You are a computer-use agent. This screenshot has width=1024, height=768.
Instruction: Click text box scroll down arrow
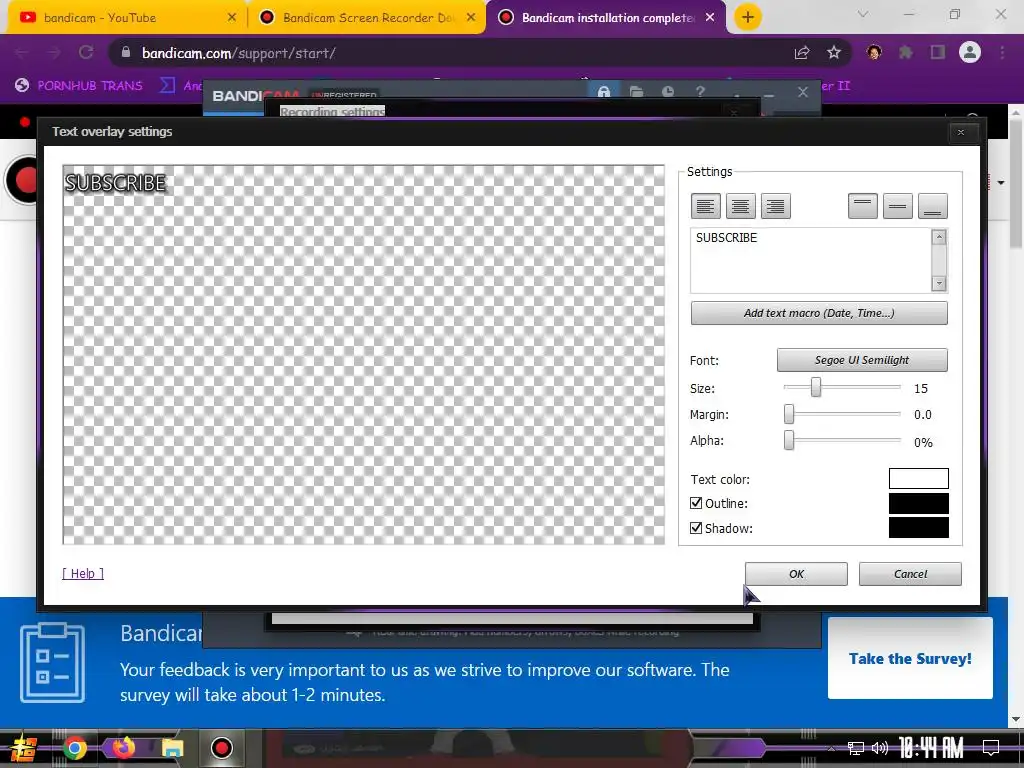pos(939,283)
